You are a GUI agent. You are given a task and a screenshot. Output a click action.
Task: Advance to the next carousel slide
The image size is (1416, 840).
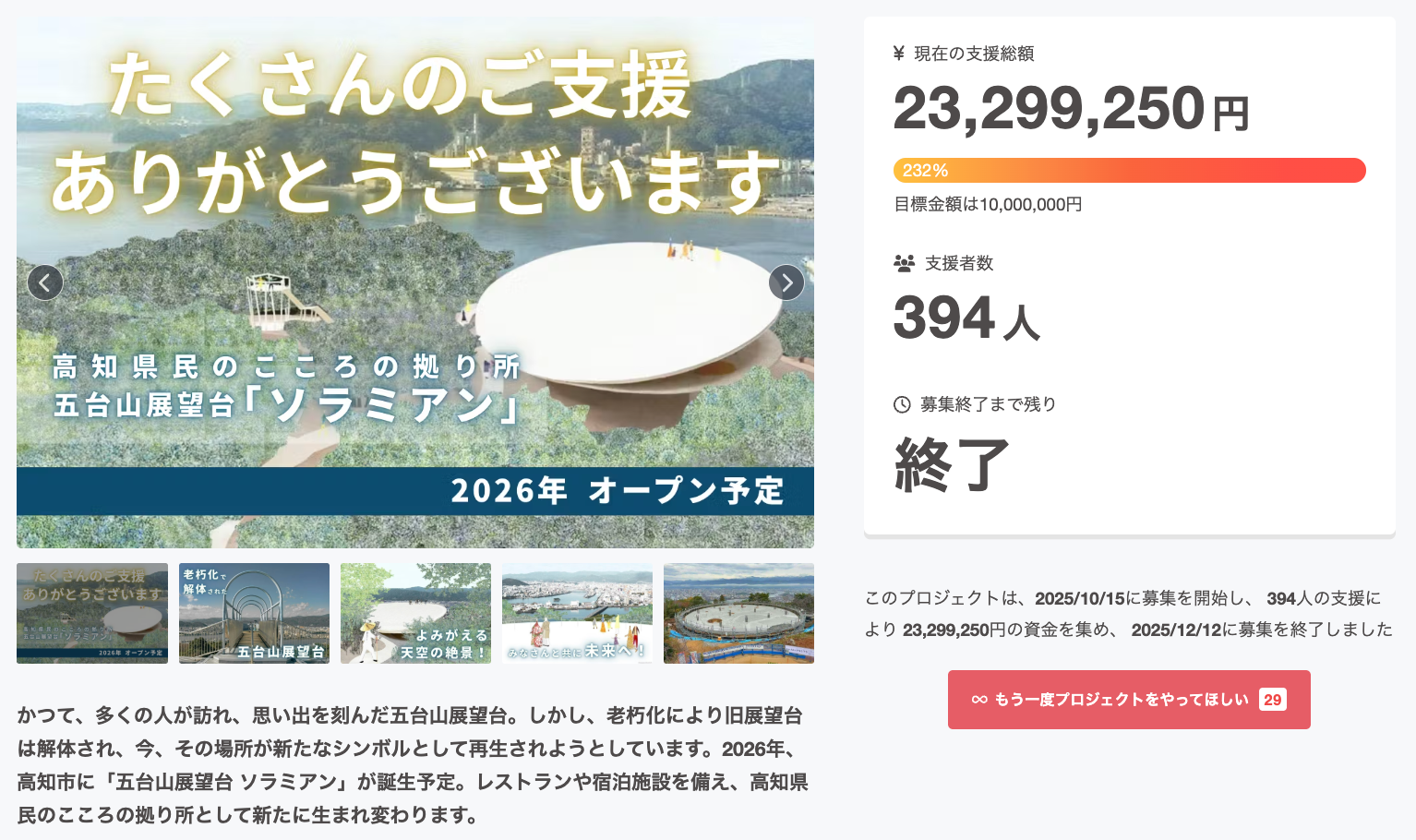point(786,282)
